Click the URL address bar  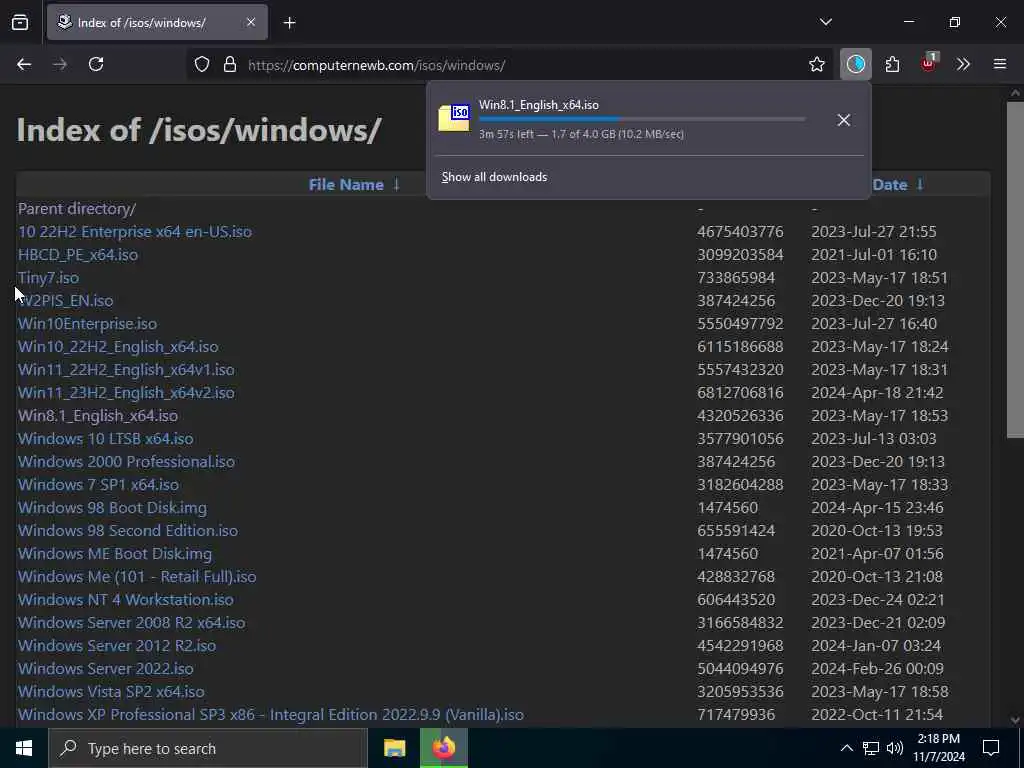[509, 65]
